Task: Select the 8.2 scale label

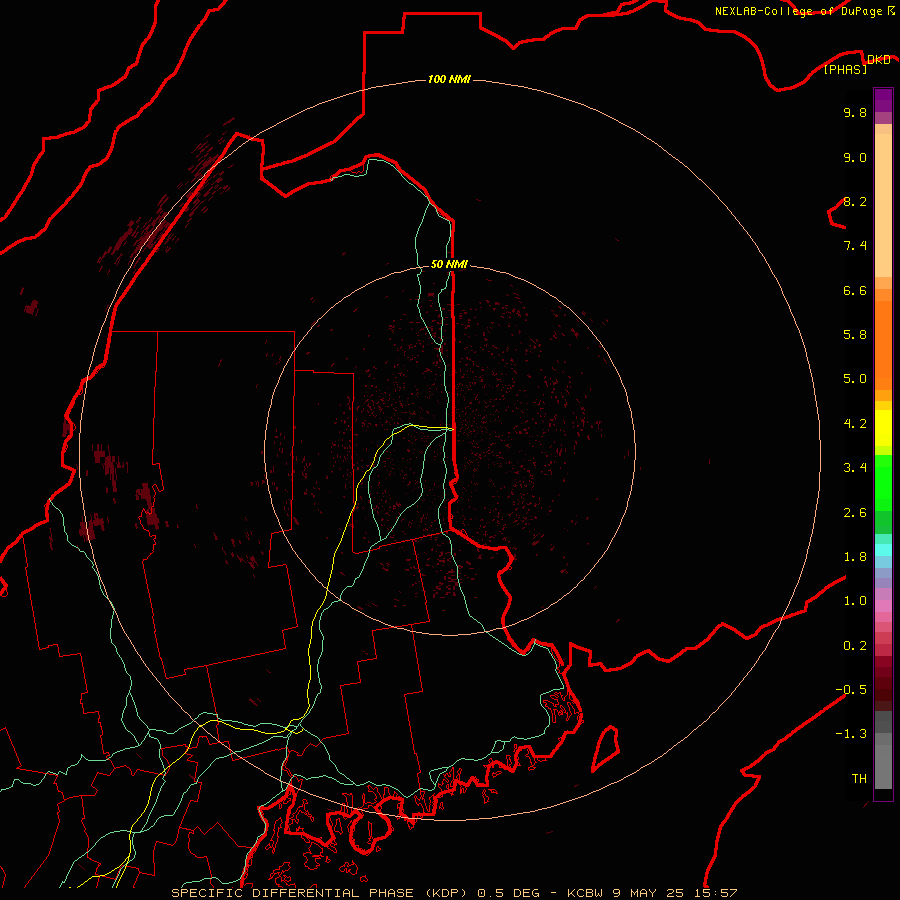Action: [855, 201]
